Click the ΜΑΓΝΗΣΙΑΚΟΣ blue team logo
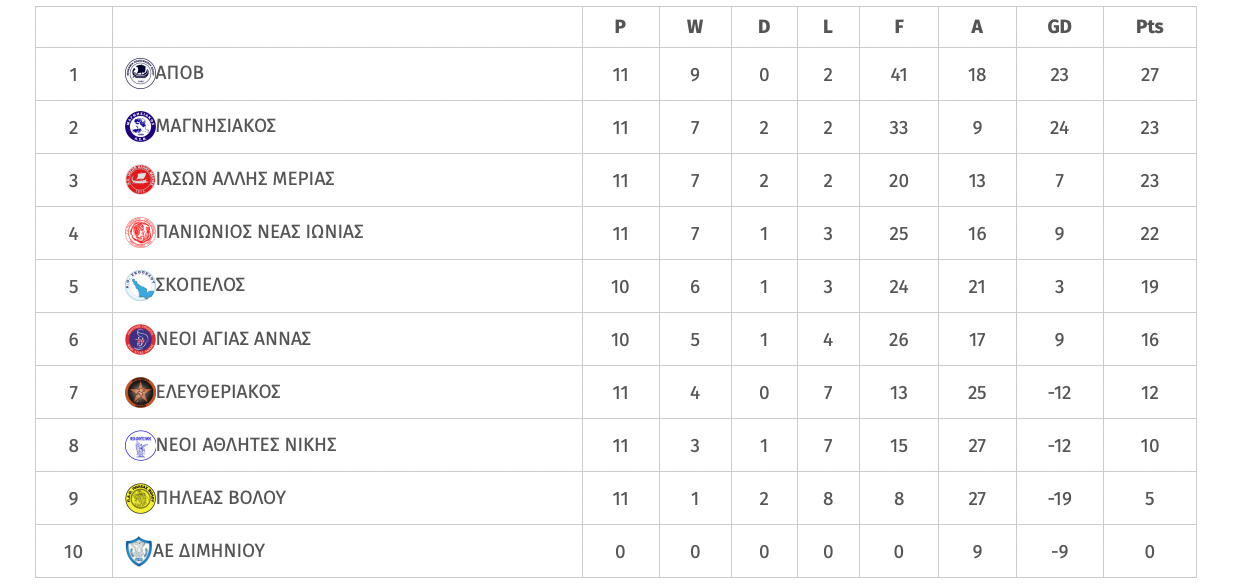 pos(140,127)
